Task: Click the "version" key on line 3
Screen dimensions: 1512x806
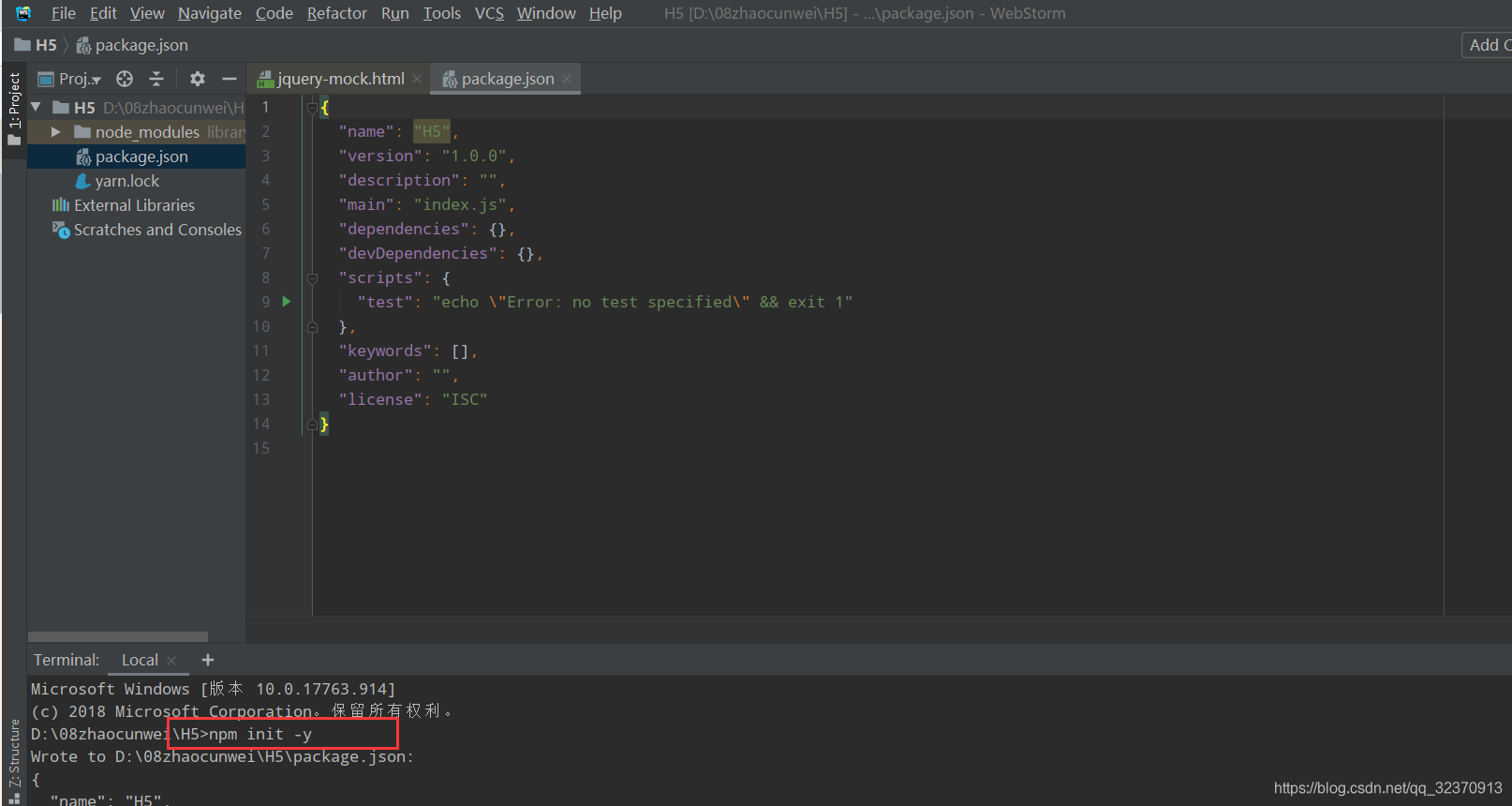Action: click(380, 156)
